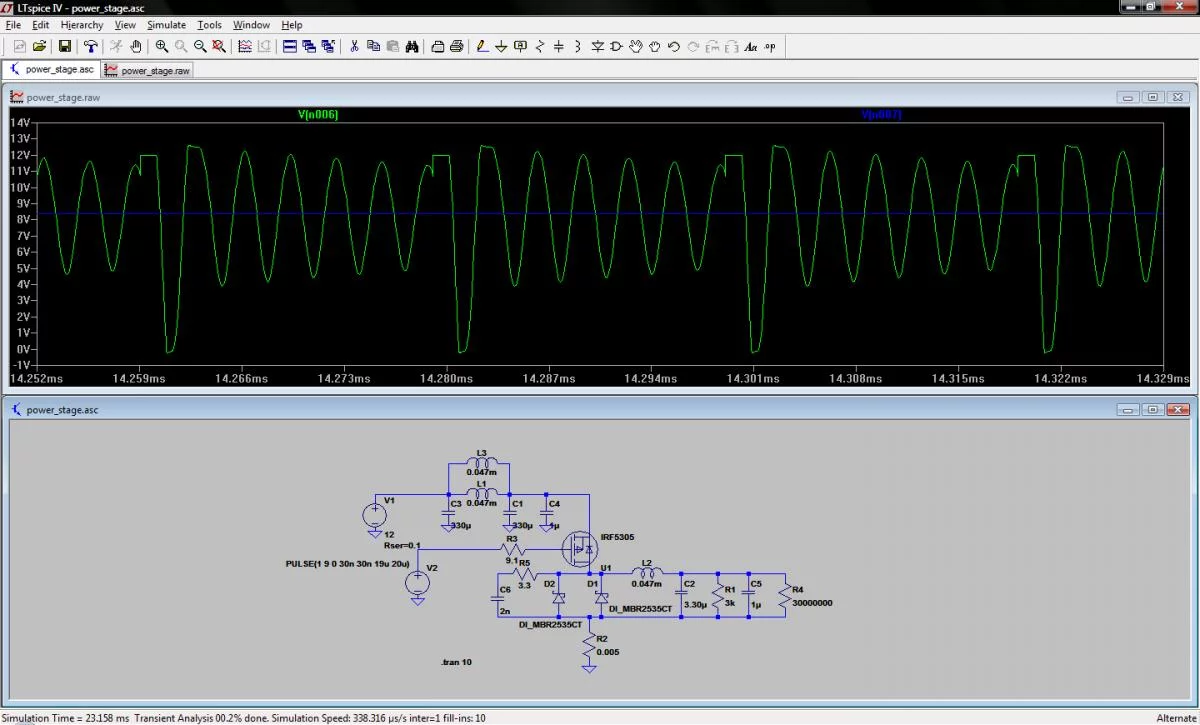
Task: Click the Save floppy disk icon
Action: [x=65, y=46]
